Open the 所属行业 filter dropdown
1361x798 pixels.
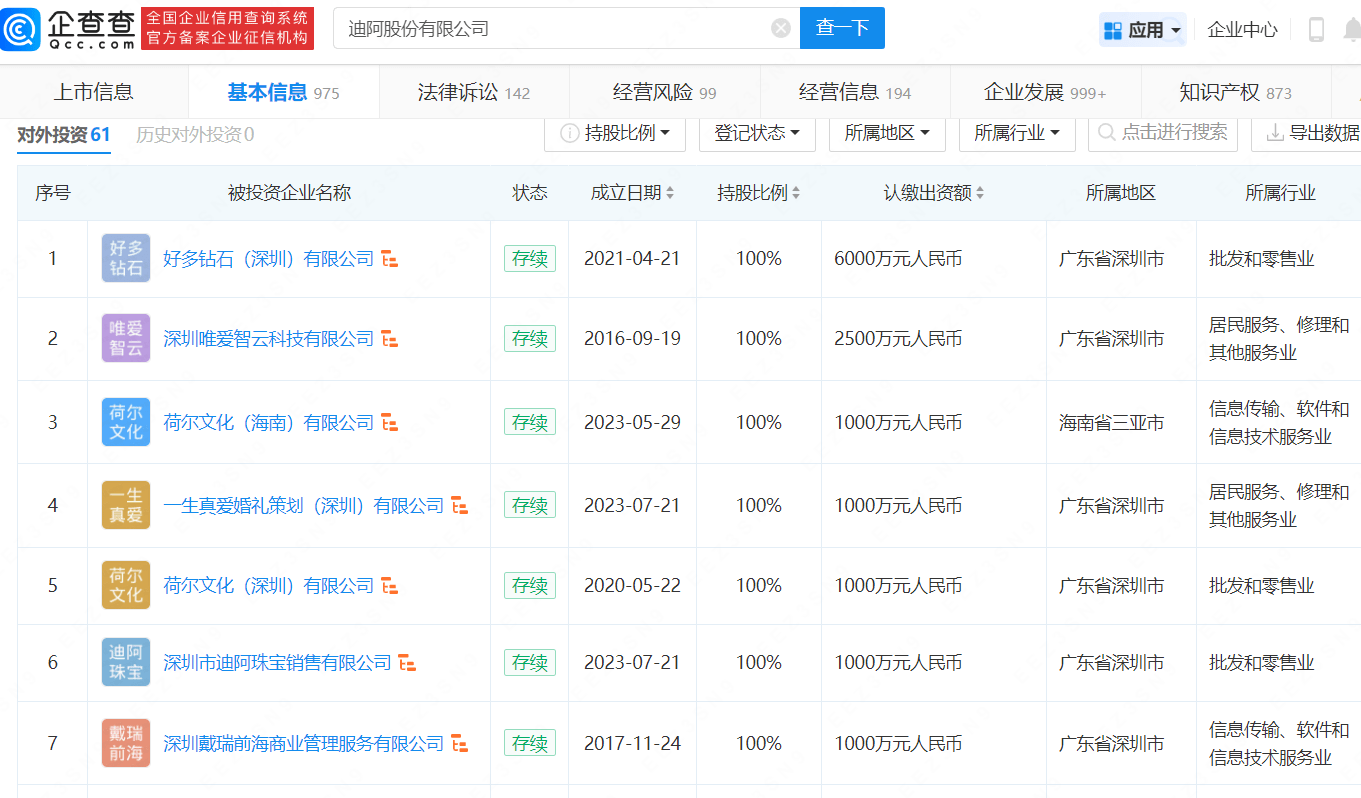[1017, 133]
